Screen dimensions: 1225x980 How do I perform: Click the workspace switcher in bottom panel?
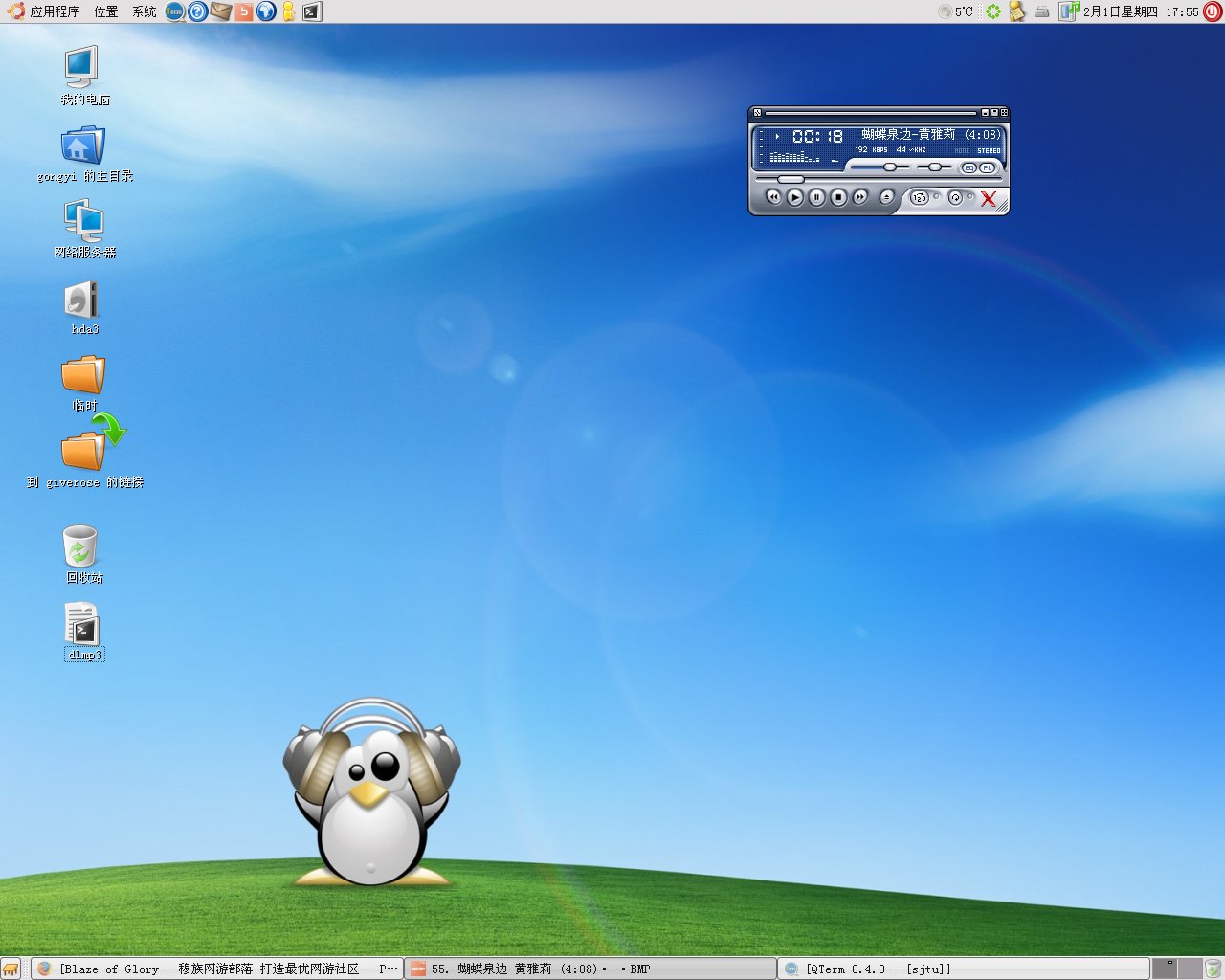point(1176,969)
